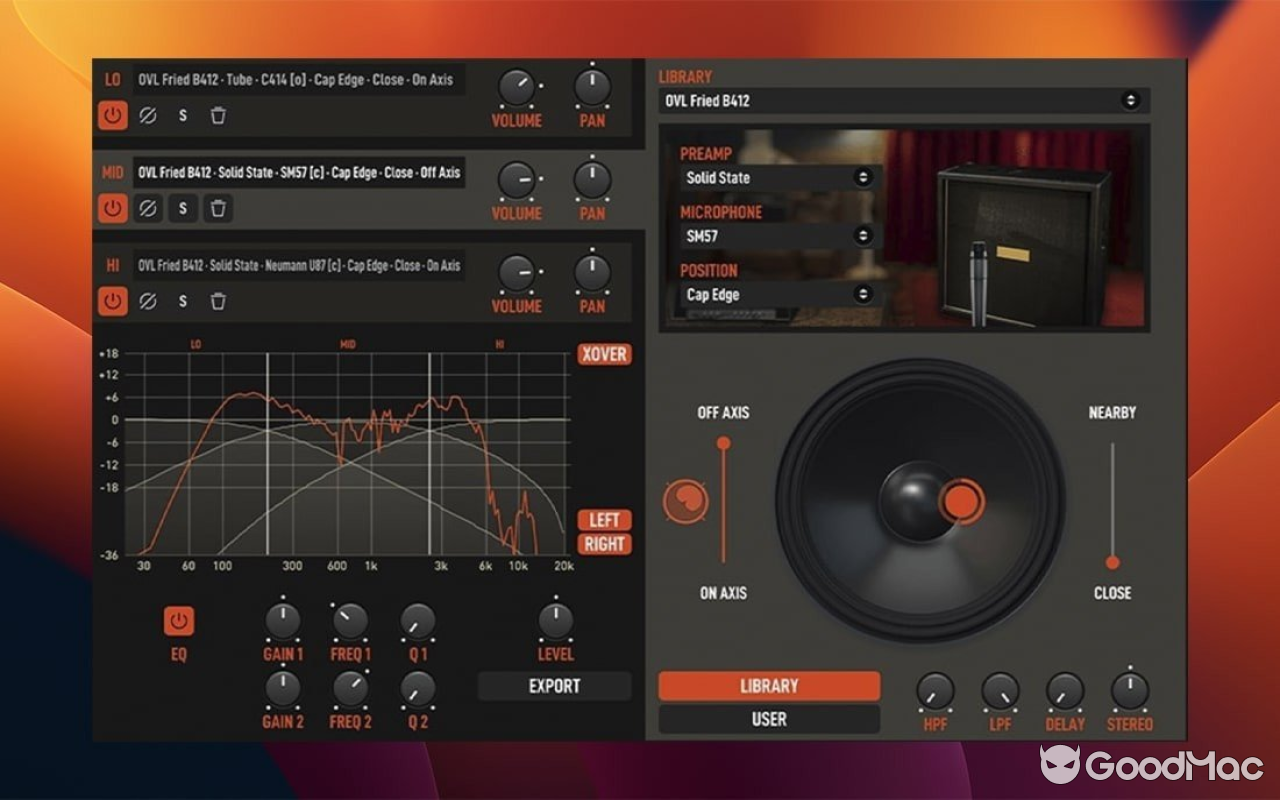Switch to the USER tab

(768, 718)
